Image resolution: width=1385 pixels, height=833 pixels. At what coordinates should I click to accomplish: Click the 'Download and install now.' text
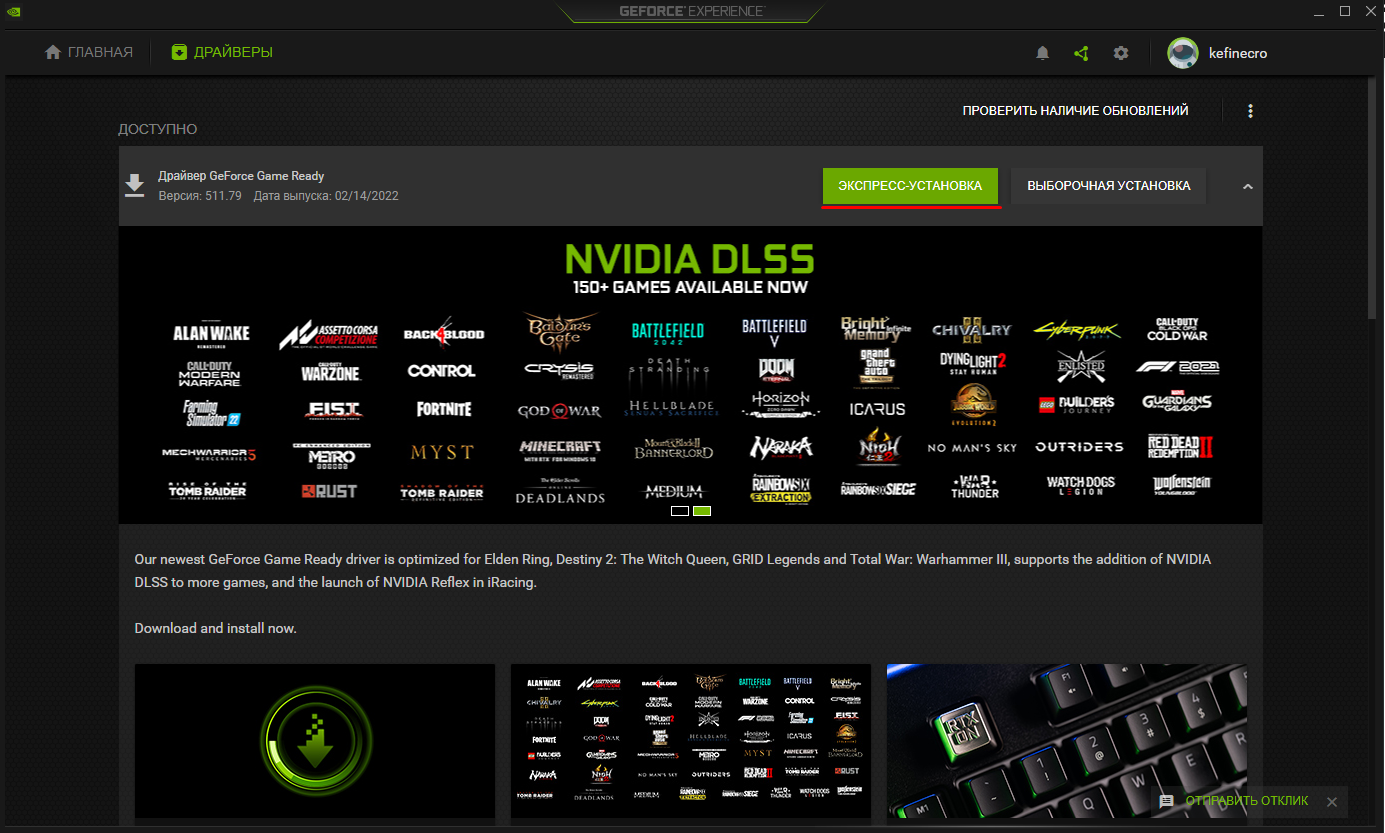point(216,629)
